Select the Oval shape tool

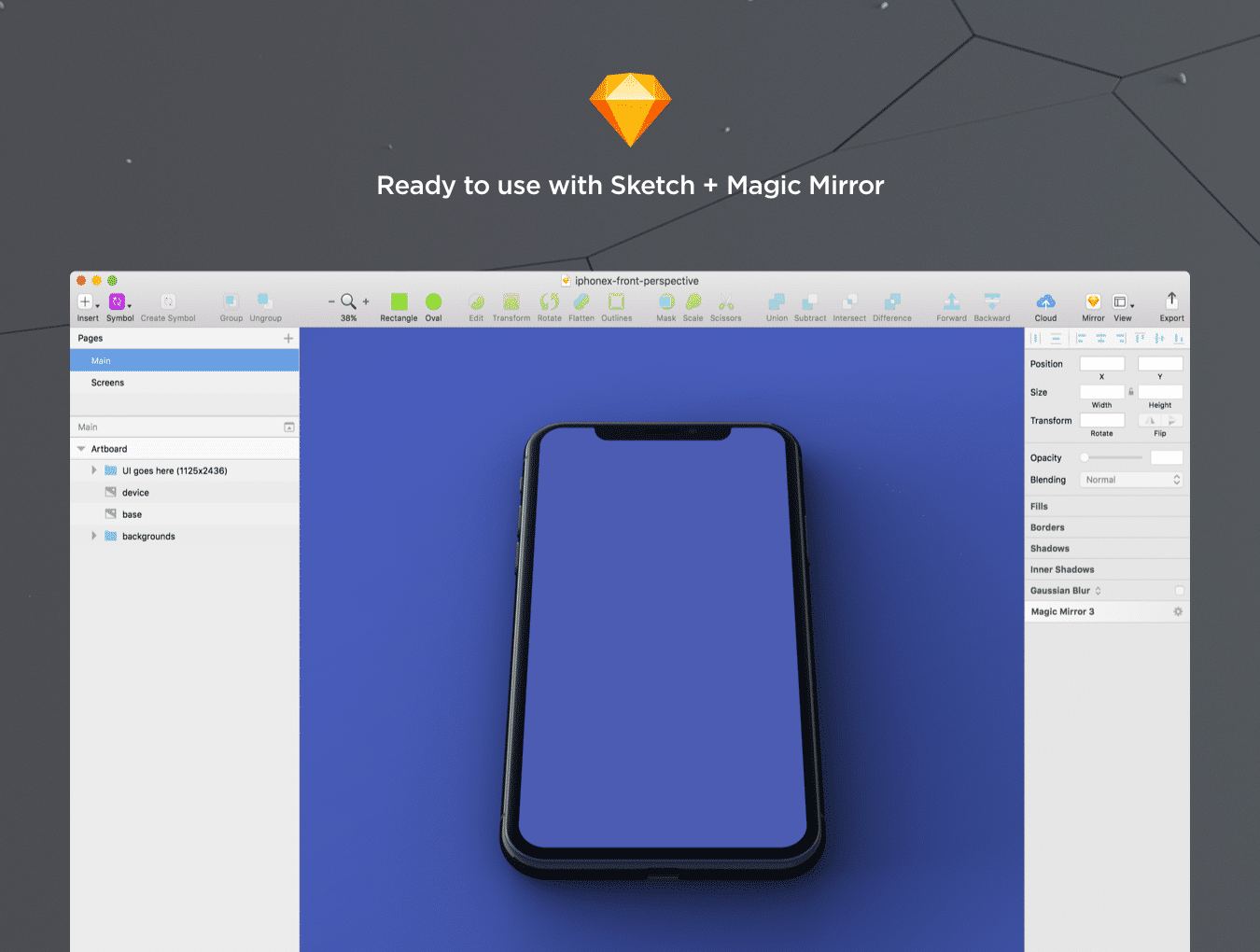[433, 301]
